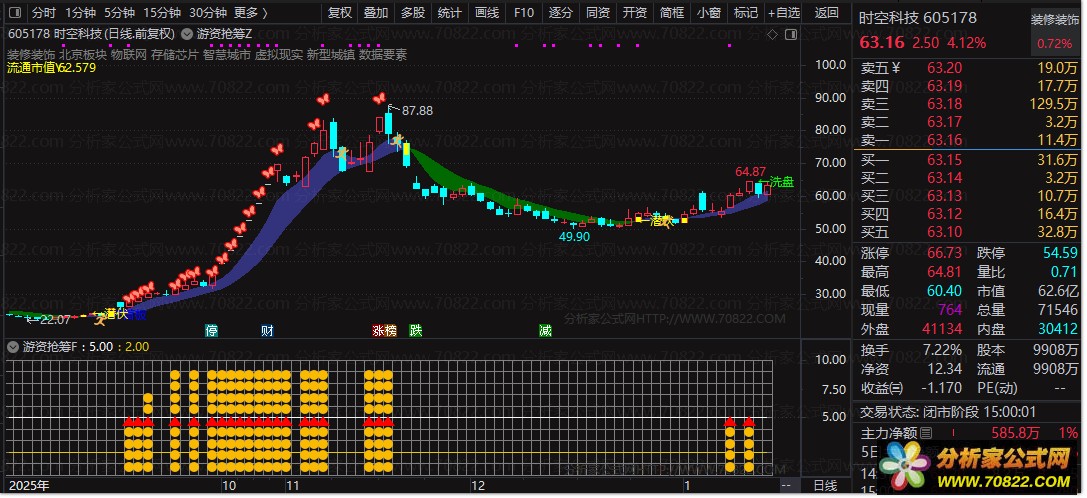The image size is (1087, 498).
Task: Select the 卖三 63.18 order row
Action: tap(968, 104)
